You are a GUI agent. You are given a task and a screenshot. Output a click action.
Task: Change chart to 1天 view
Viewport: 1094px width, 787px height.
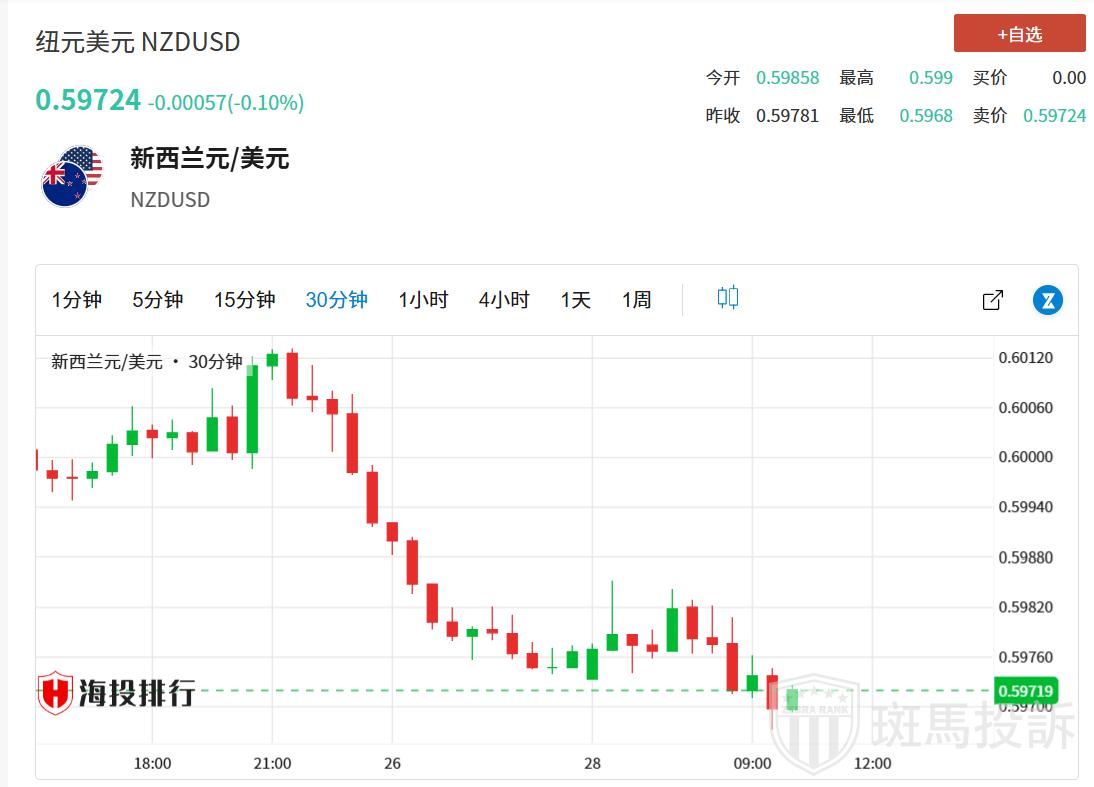pyautogui.click(x=576, y=300)
